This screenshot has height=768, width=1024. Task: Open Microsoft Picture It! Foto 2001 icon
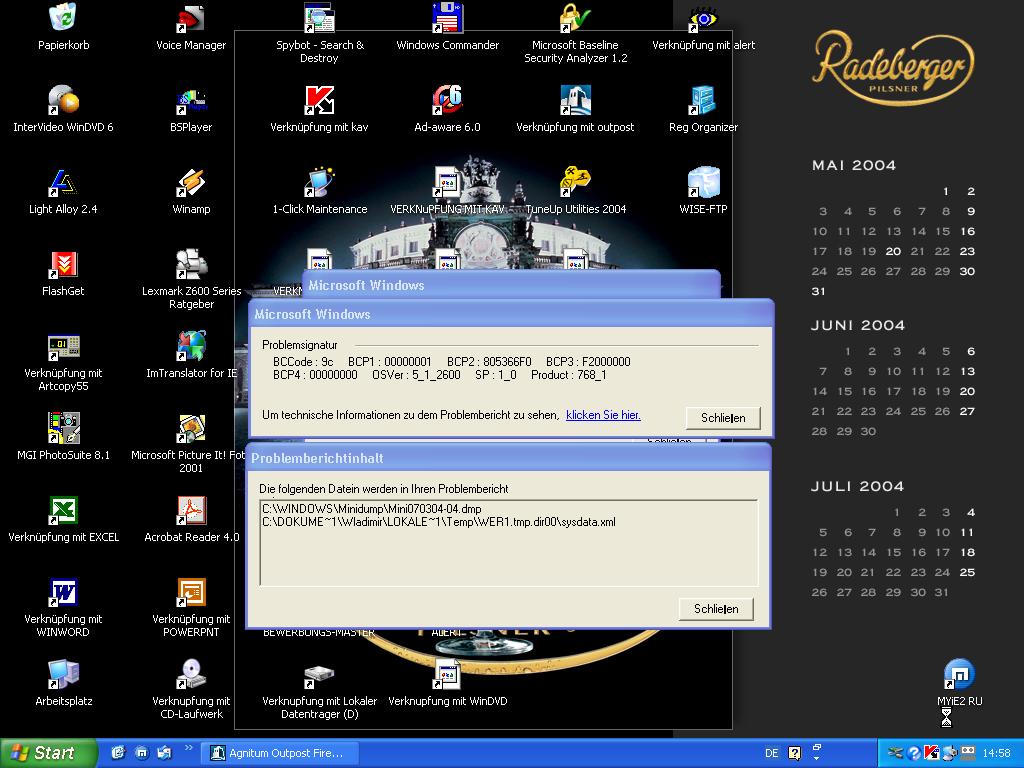[x=188, y=443]
